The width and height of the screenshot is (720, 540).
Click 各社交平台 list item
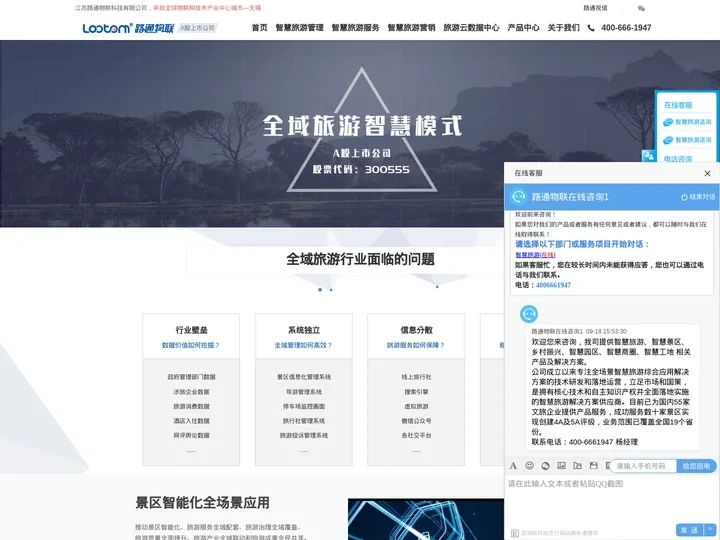click(416, 435)
